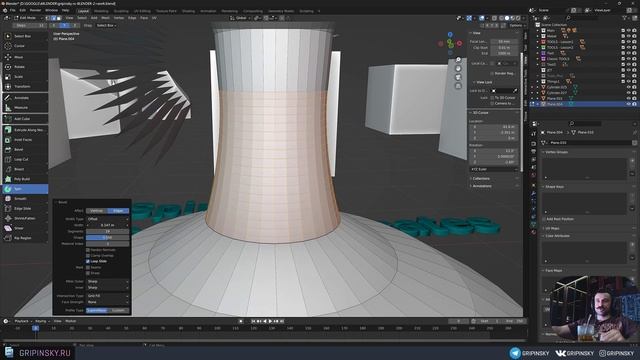Click the bevel Width value field
This screenshot has width=640, height=360.
[108, 225]
